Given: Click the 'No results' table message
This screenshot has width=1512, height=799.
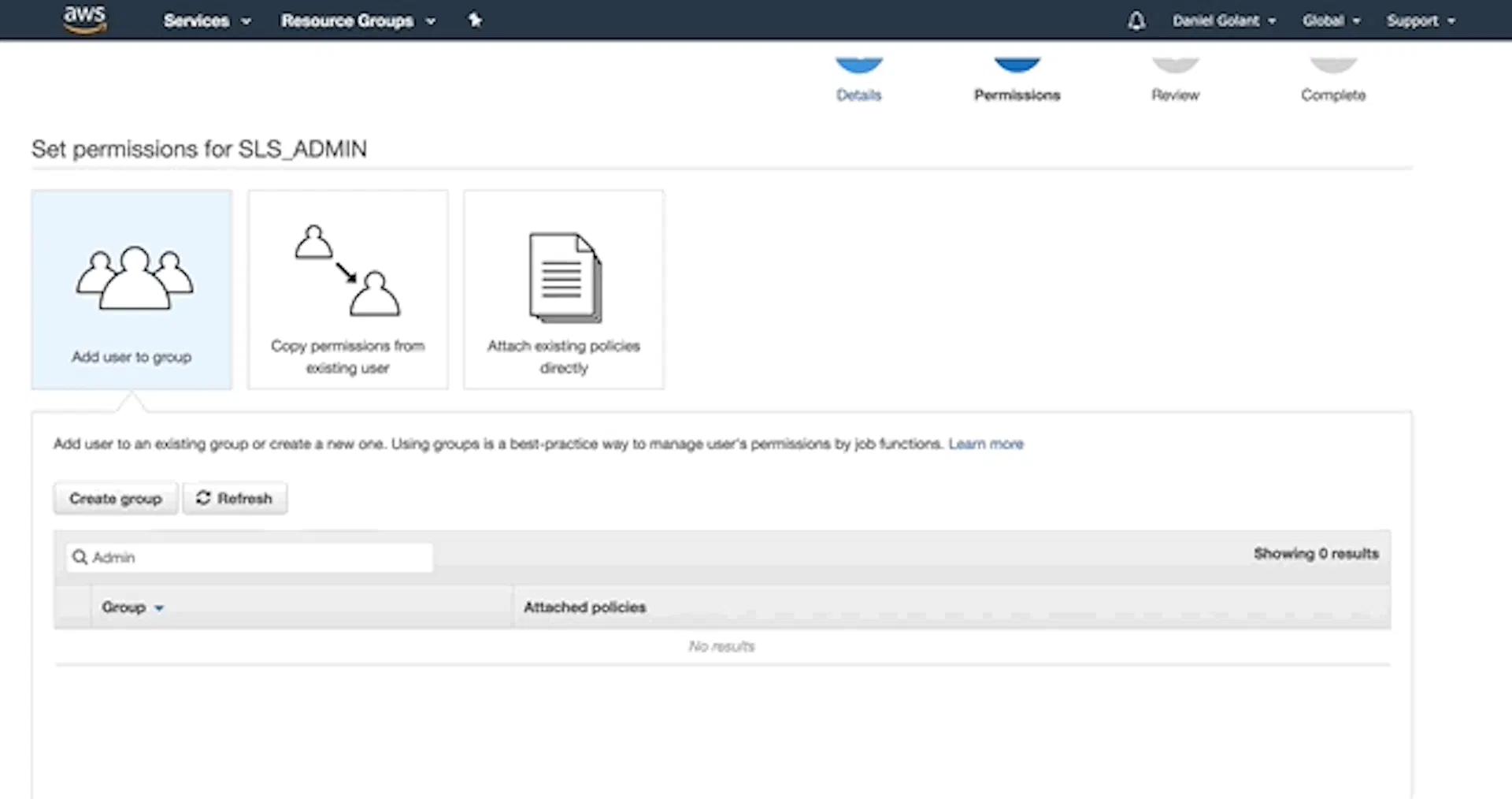Looking at the screenshot, I should [721, 646].
